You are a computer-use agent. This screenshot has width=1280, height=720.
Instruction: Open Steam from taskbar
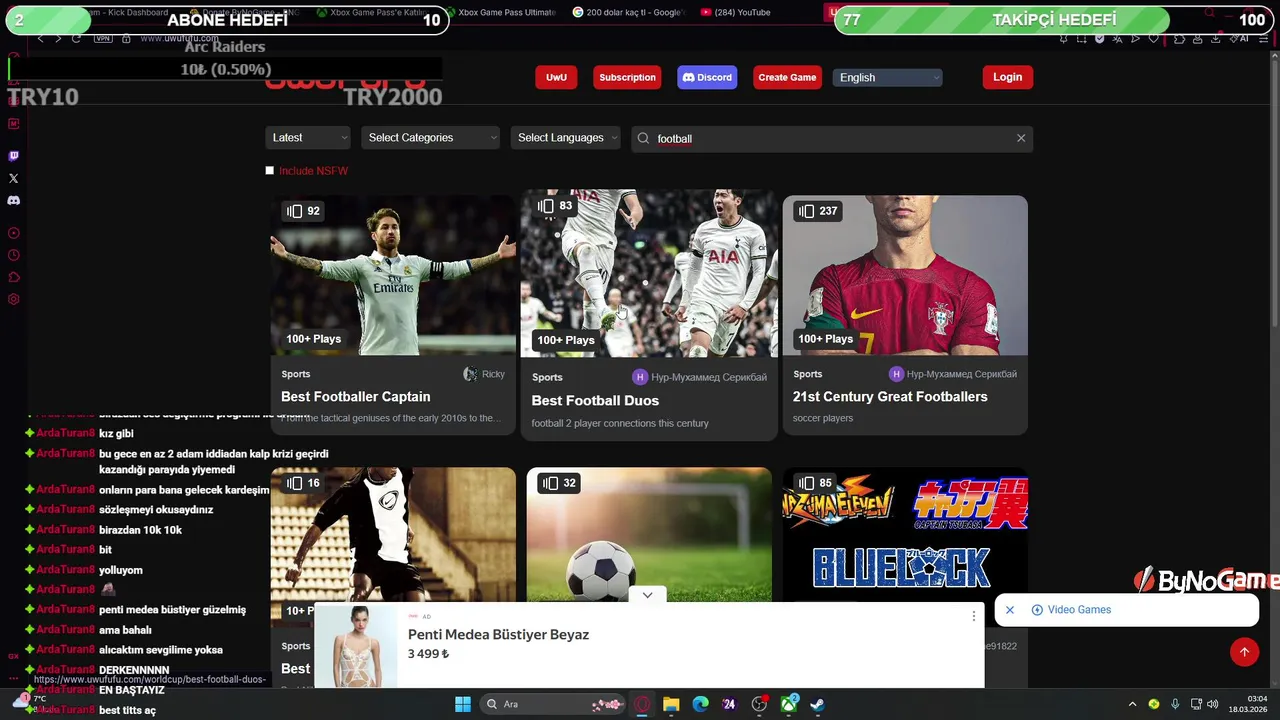pyautogui.click(x=817, y=704)
